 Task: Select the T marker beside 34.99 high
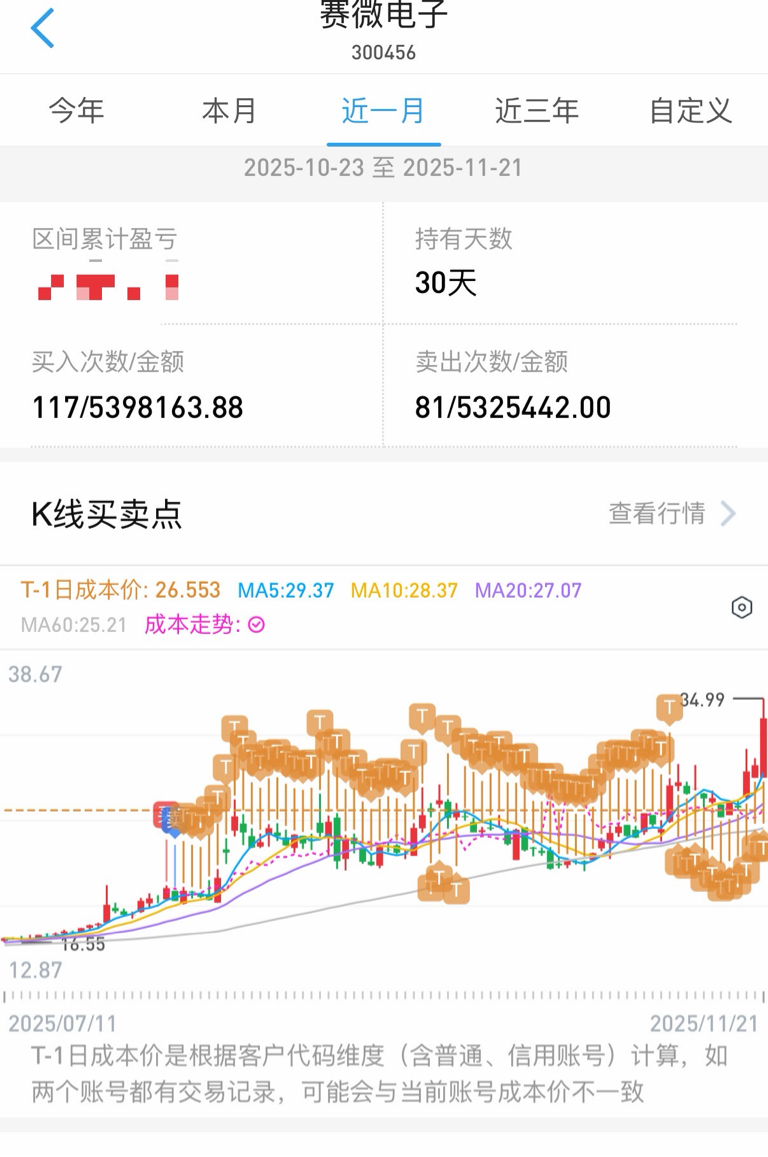(x=669, y=708)
